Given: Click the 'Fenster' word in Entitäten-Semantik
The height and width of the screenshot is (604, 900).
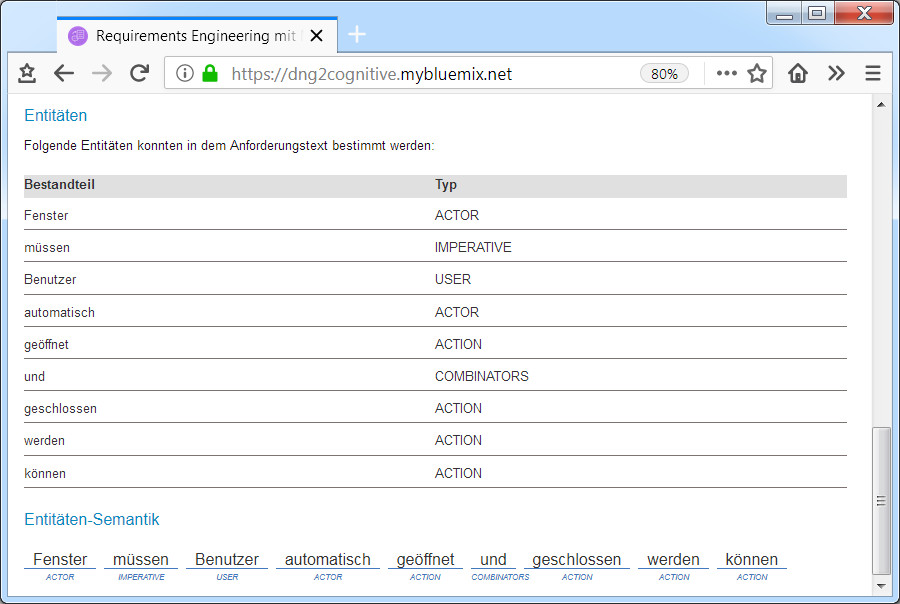Looking at the screenshot, I should pos(60,559).
